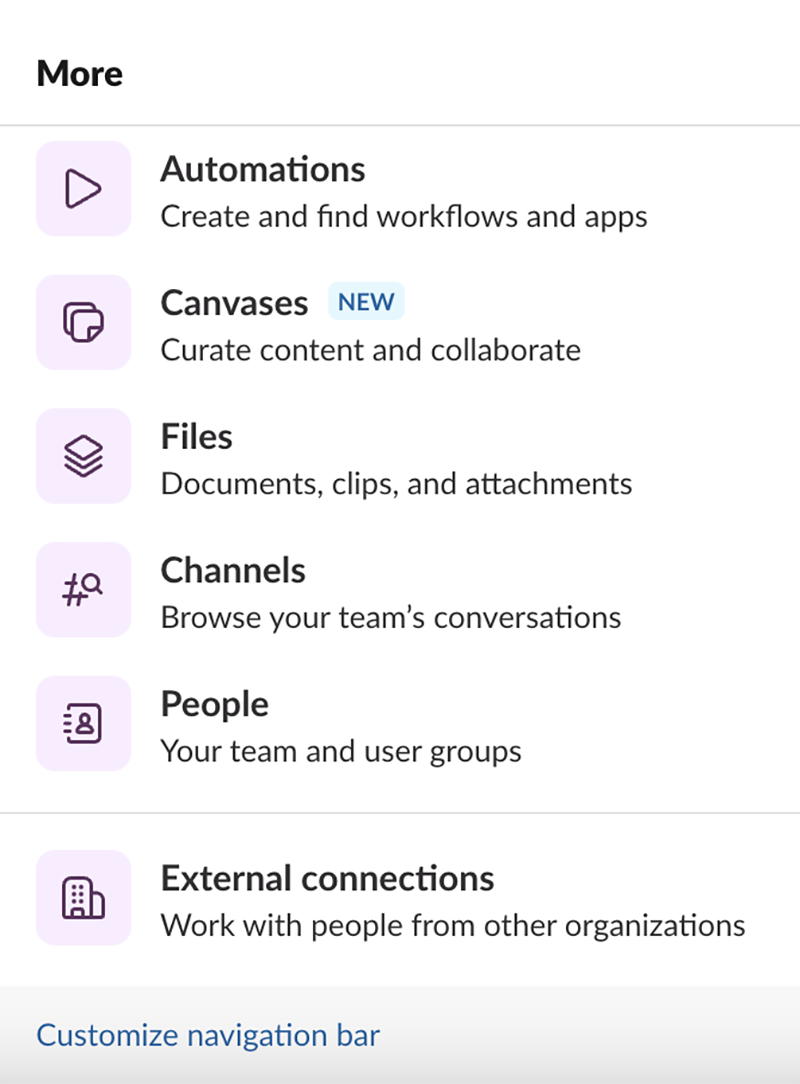The height and width of the screenshot is (1084, 800).
Task: Click "Your team and user groups" text
Action: [341, 751]
